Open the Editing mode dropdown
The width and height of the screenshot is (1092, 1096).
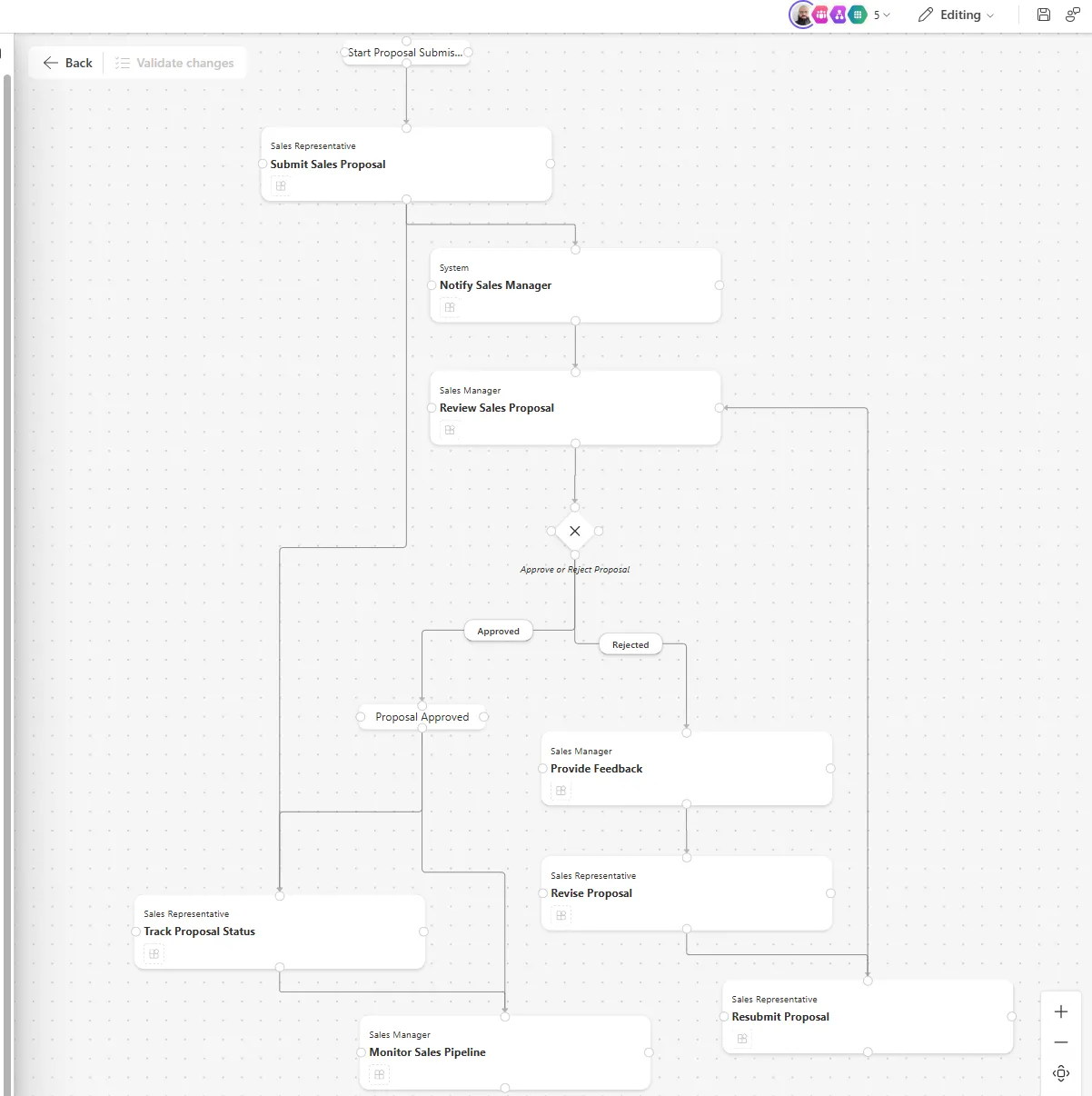click(x=956, y=15)
